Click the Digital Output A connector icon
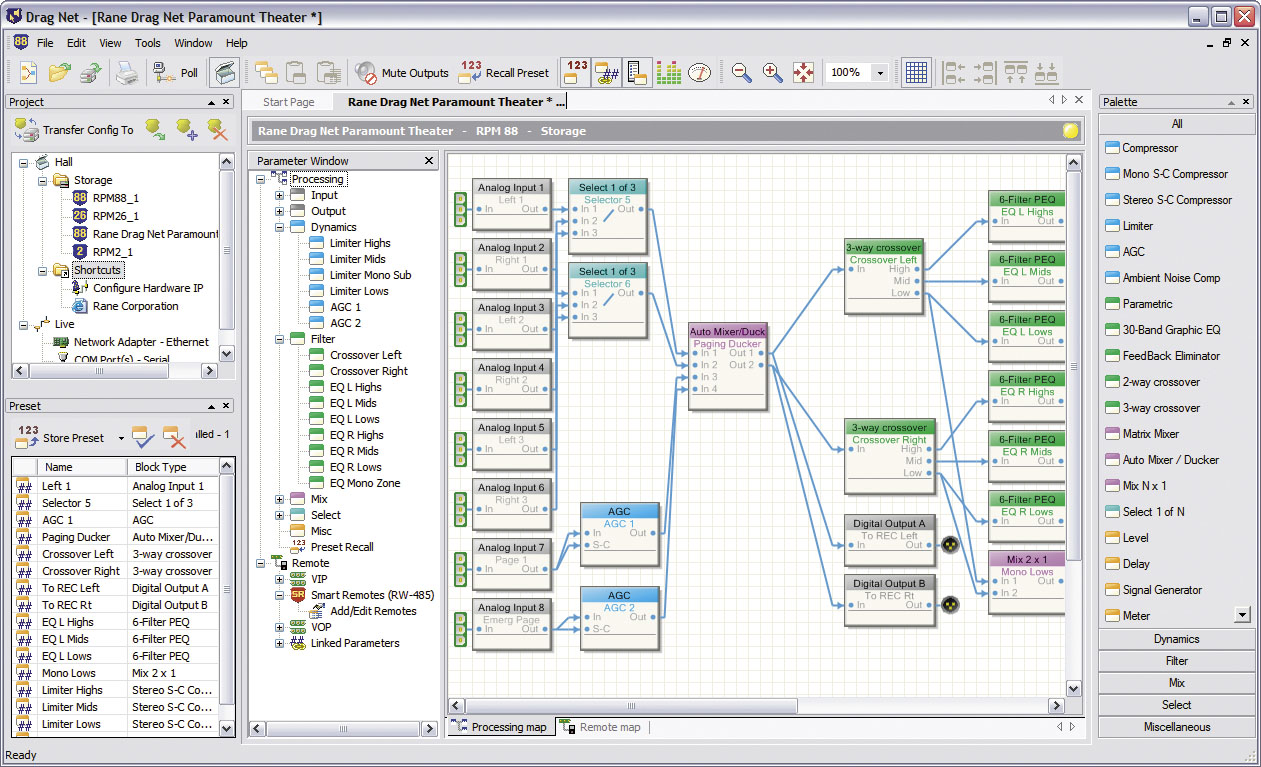Image resolution: width=1261 pixels, height=767 pixels. point(950,545)
